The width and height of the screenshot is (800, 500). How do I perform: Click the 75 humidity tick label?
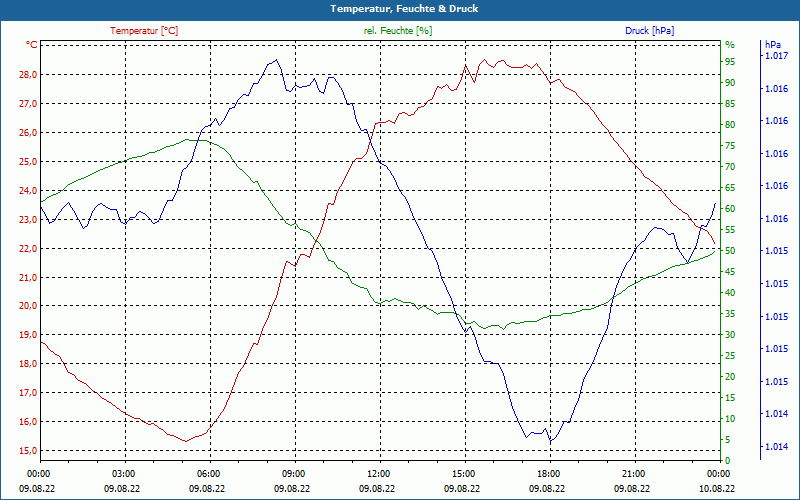point(730,146)
